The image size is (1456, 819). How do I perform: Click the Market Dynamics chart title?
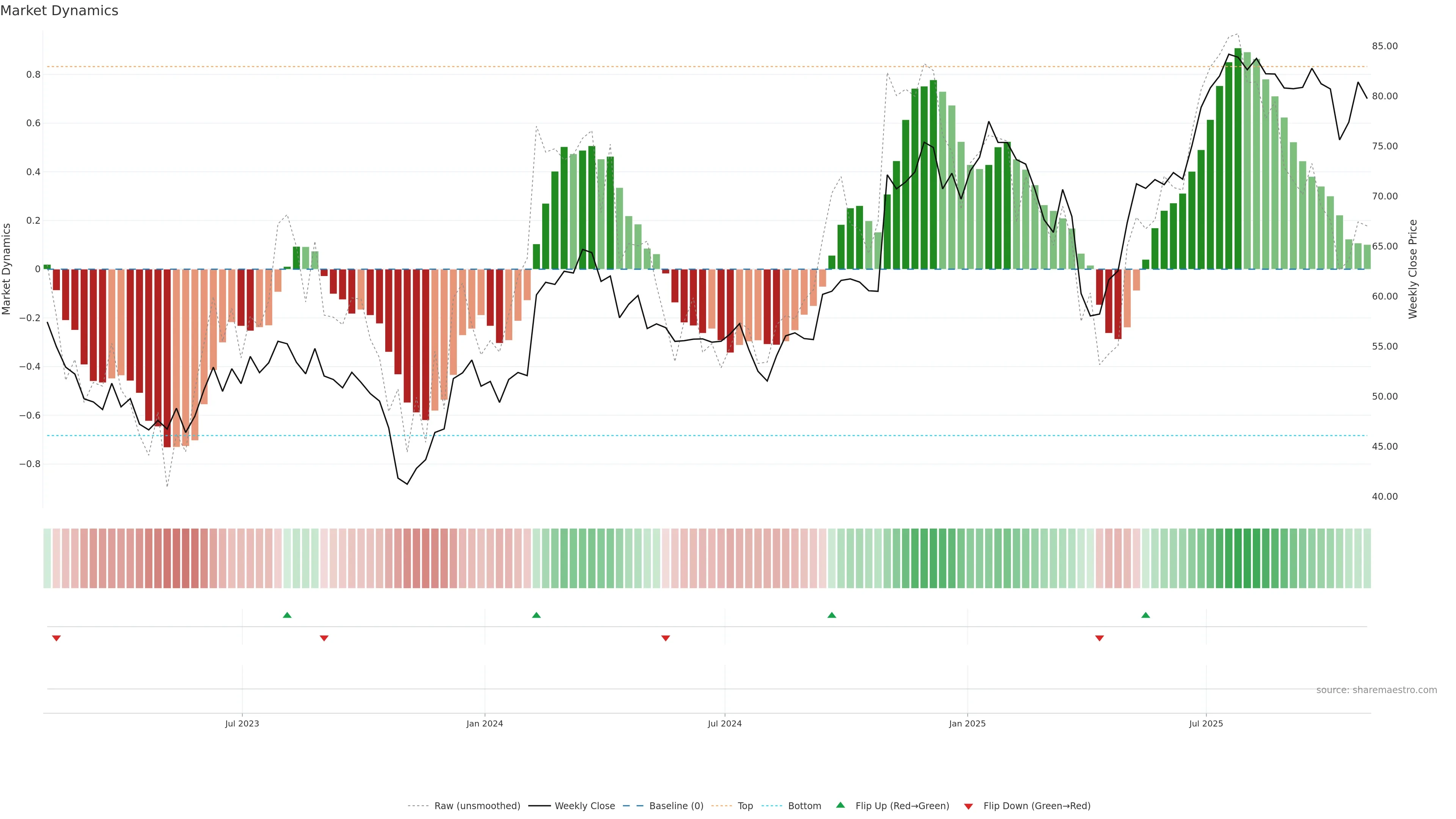click(x=60, y=11)
